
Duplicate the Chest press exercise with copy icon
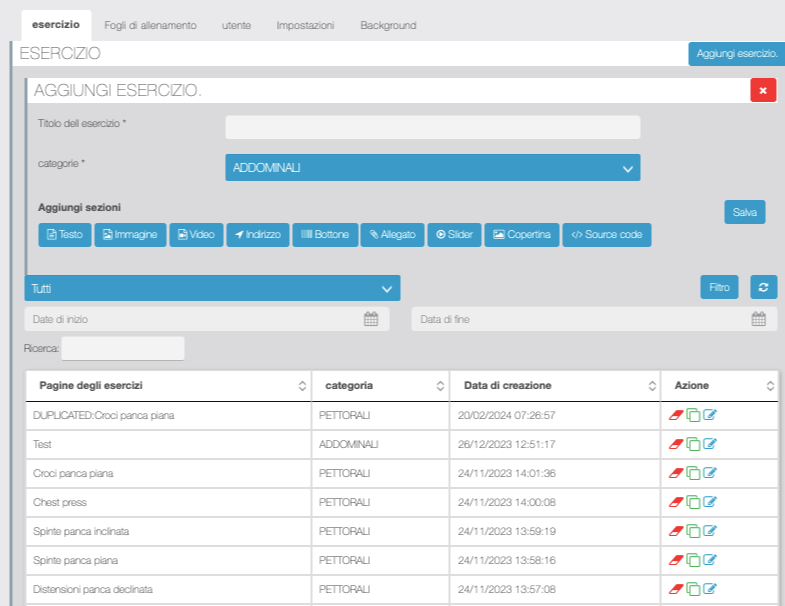pyautogui.click(x=693, y=502)
